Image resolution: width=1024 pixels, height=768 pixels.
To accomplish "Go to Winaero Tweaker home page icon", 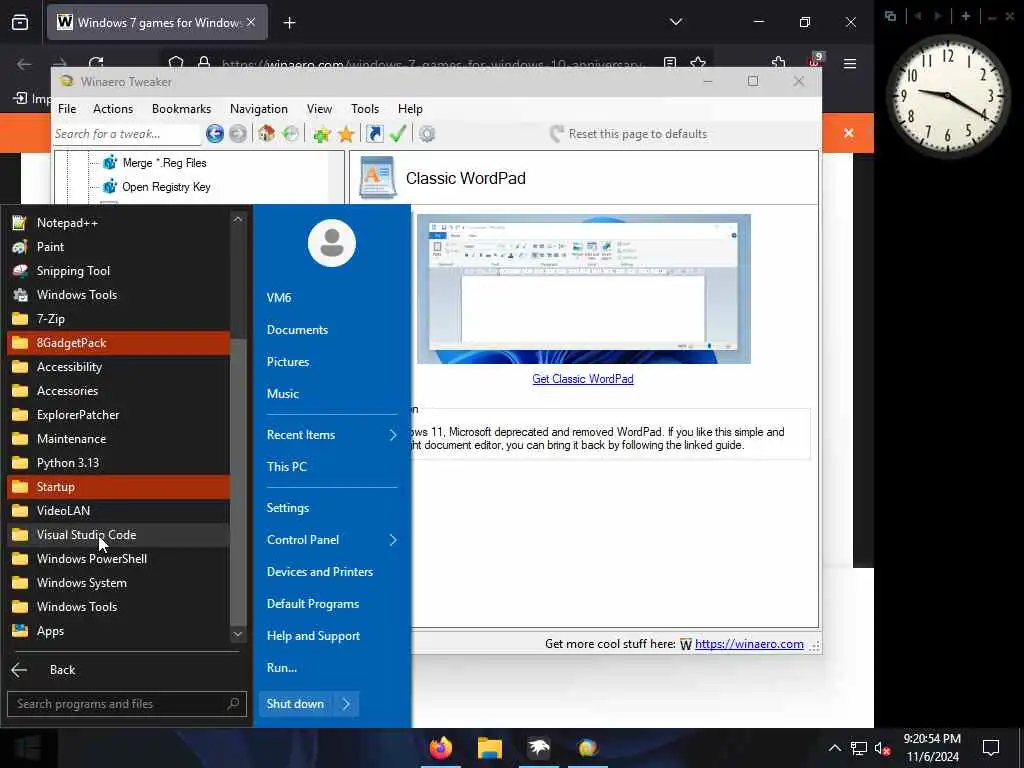I will point(266,134).
